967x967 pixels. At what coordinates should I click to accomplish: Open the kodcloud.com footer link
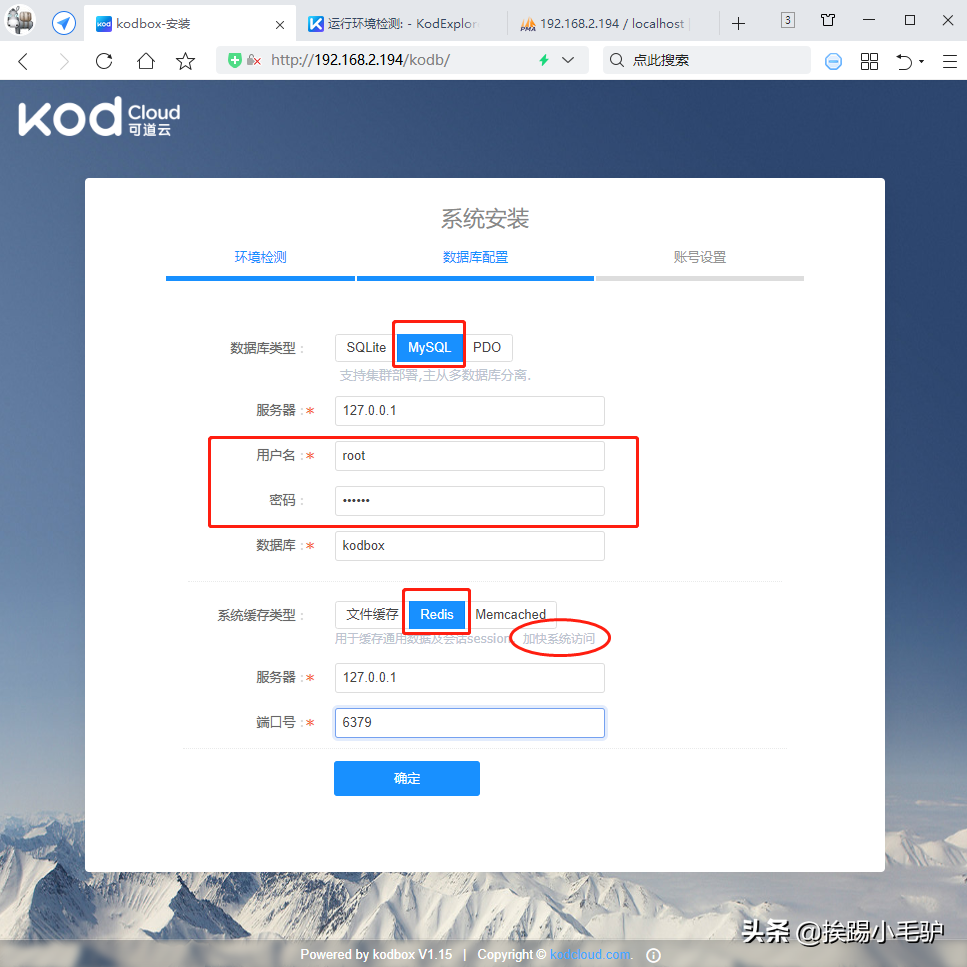click(591, 954)
